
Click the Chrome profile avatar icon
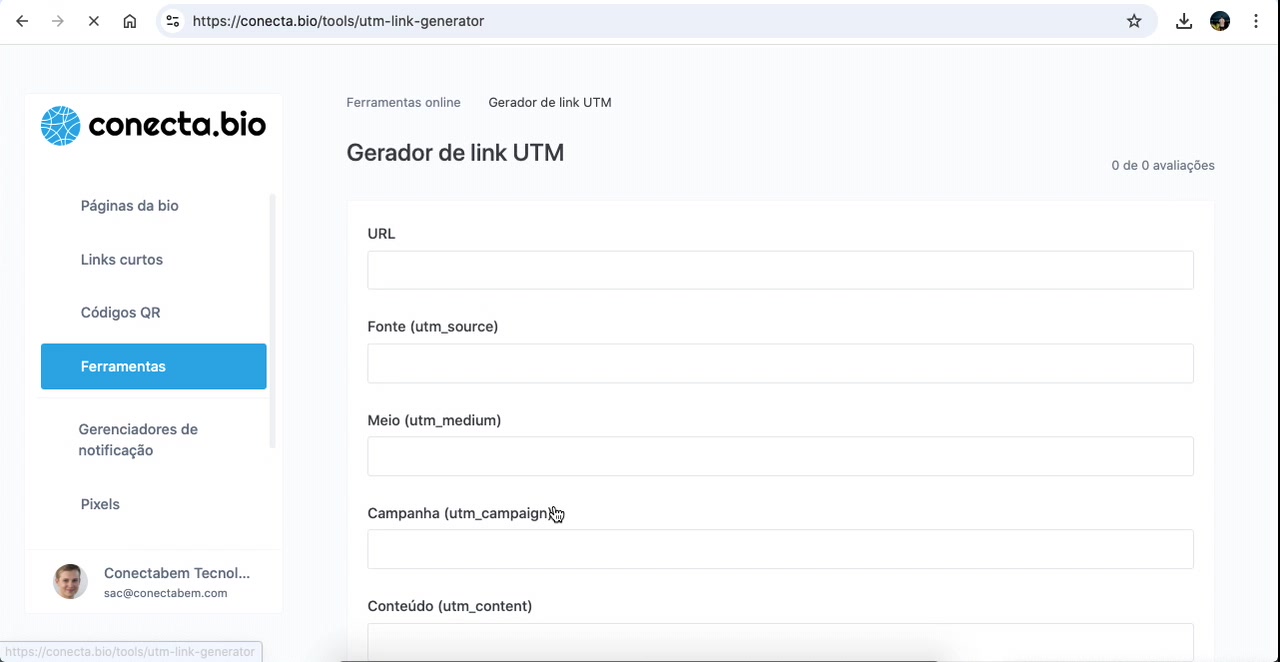1219,20
